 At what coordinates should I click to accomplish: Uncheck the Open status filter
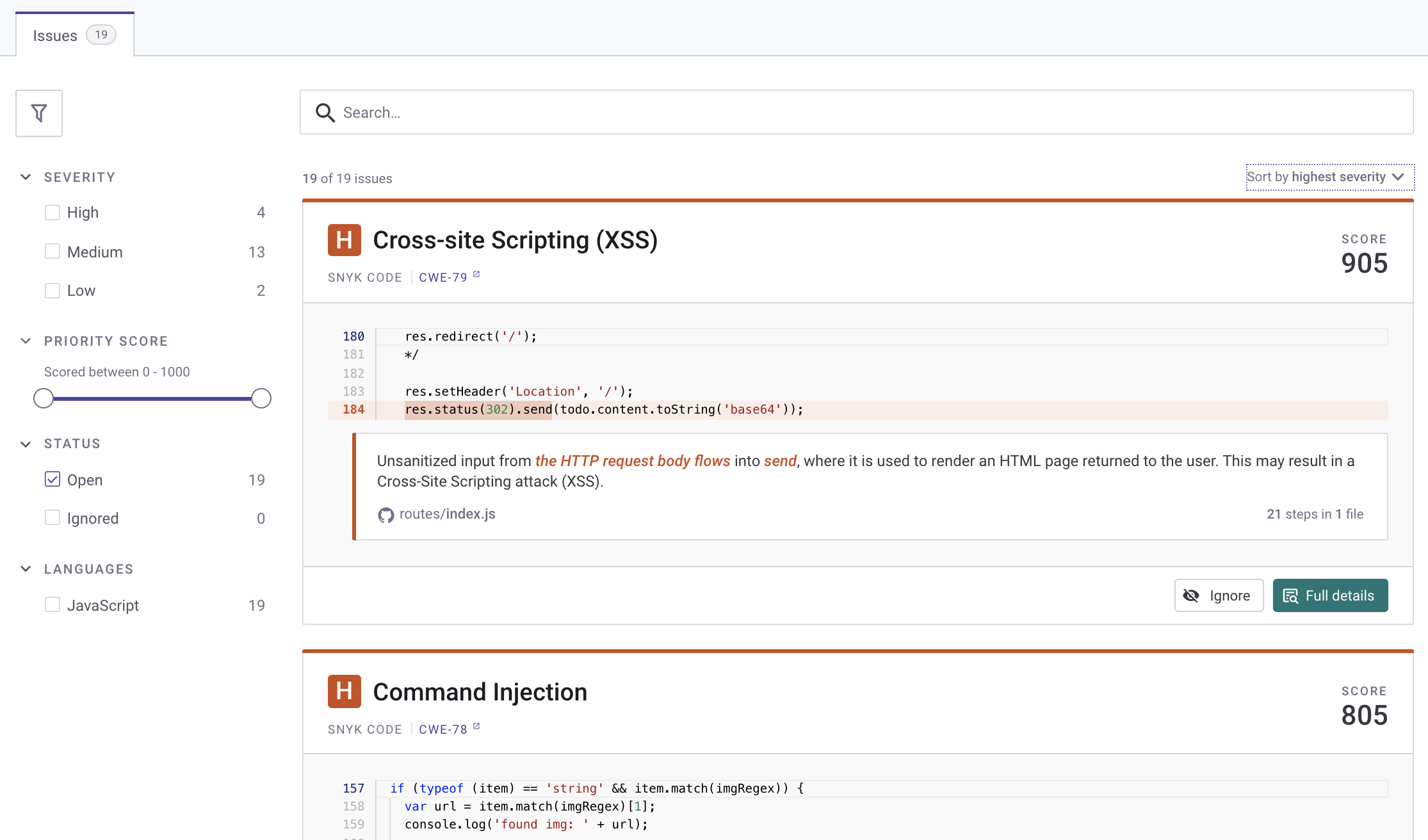53,480
